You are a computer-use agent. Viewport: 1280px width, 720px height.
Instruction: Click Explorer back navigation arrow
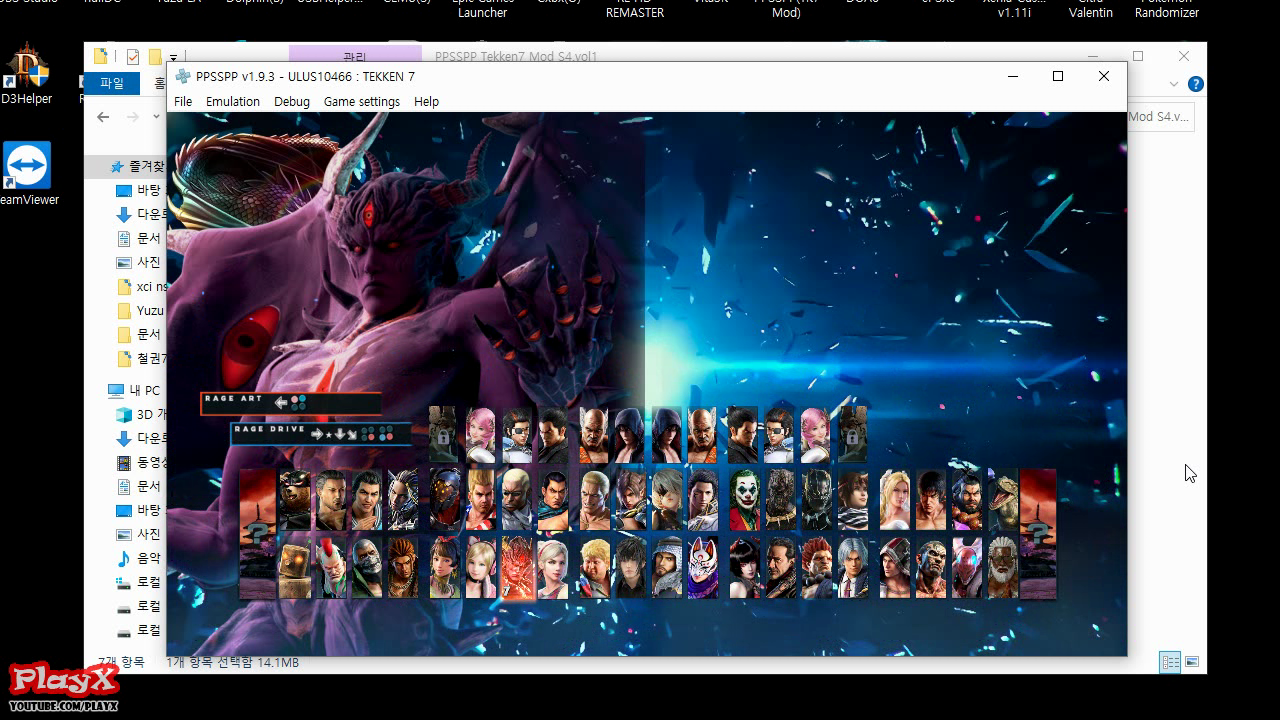point(103,117)
